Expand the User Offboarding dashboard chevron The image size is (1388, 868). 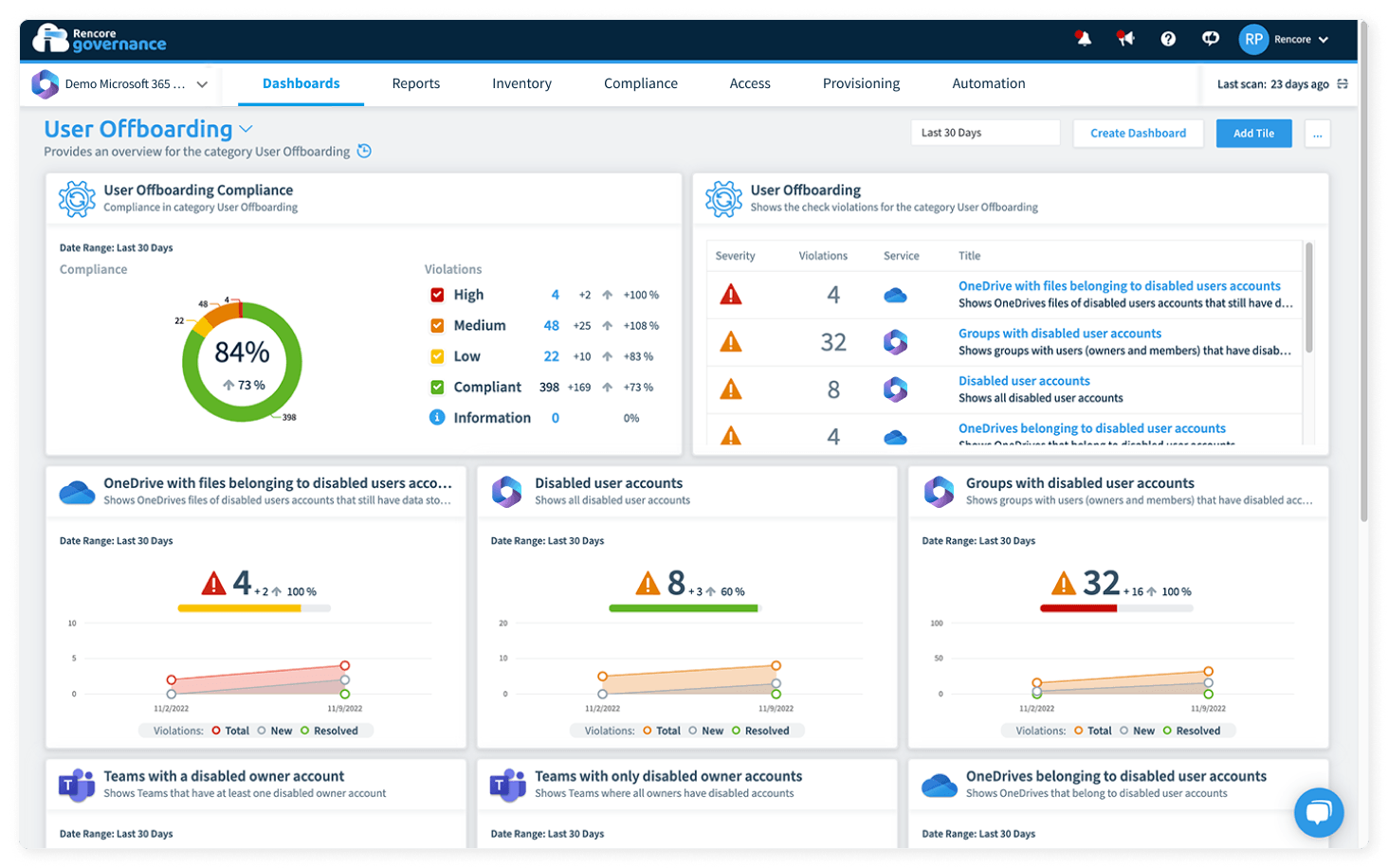246,129
